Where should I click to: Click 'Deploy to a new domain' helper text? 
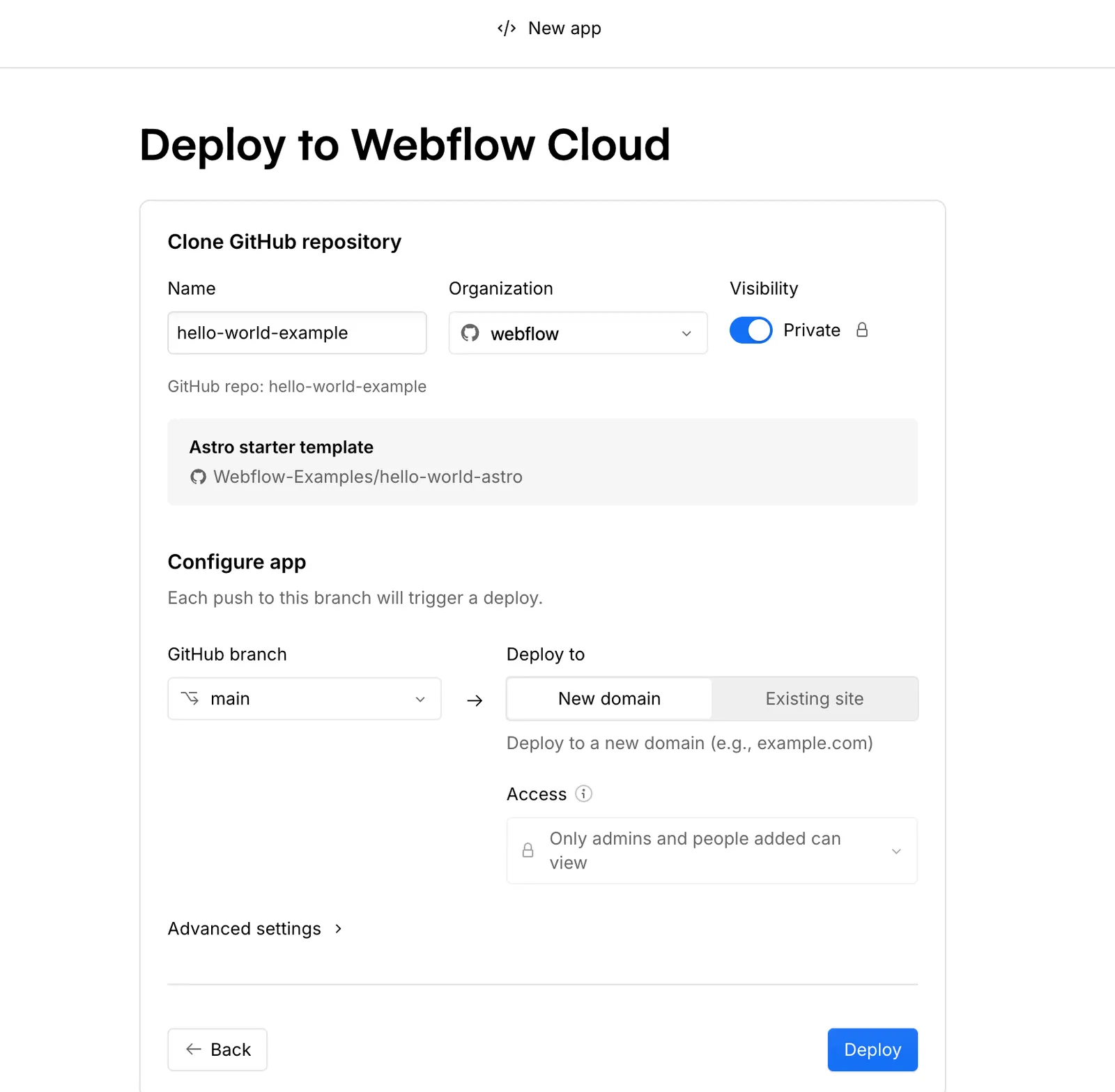click(x=690, y=743)
